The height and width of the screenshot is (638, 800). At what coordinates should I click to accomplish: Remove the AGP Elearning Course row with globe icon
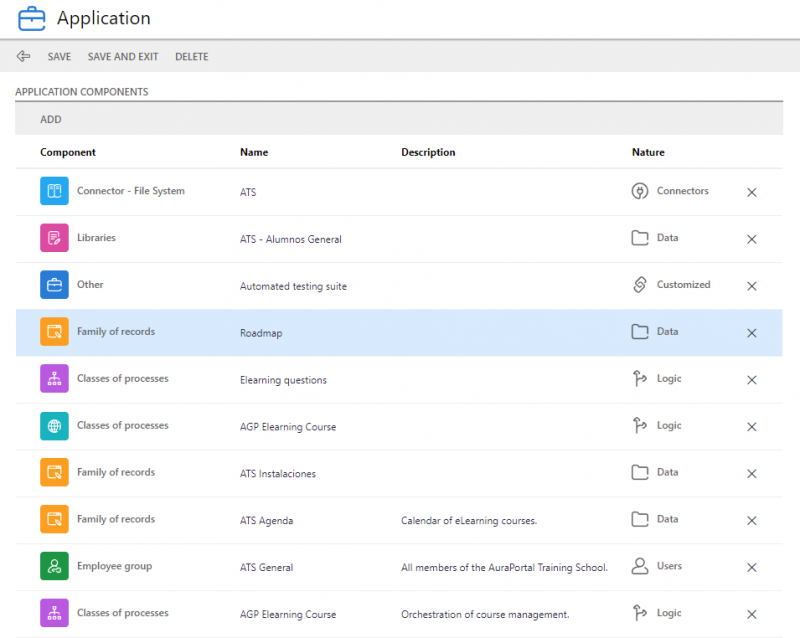pyautogui.click(x=752, y=427)
